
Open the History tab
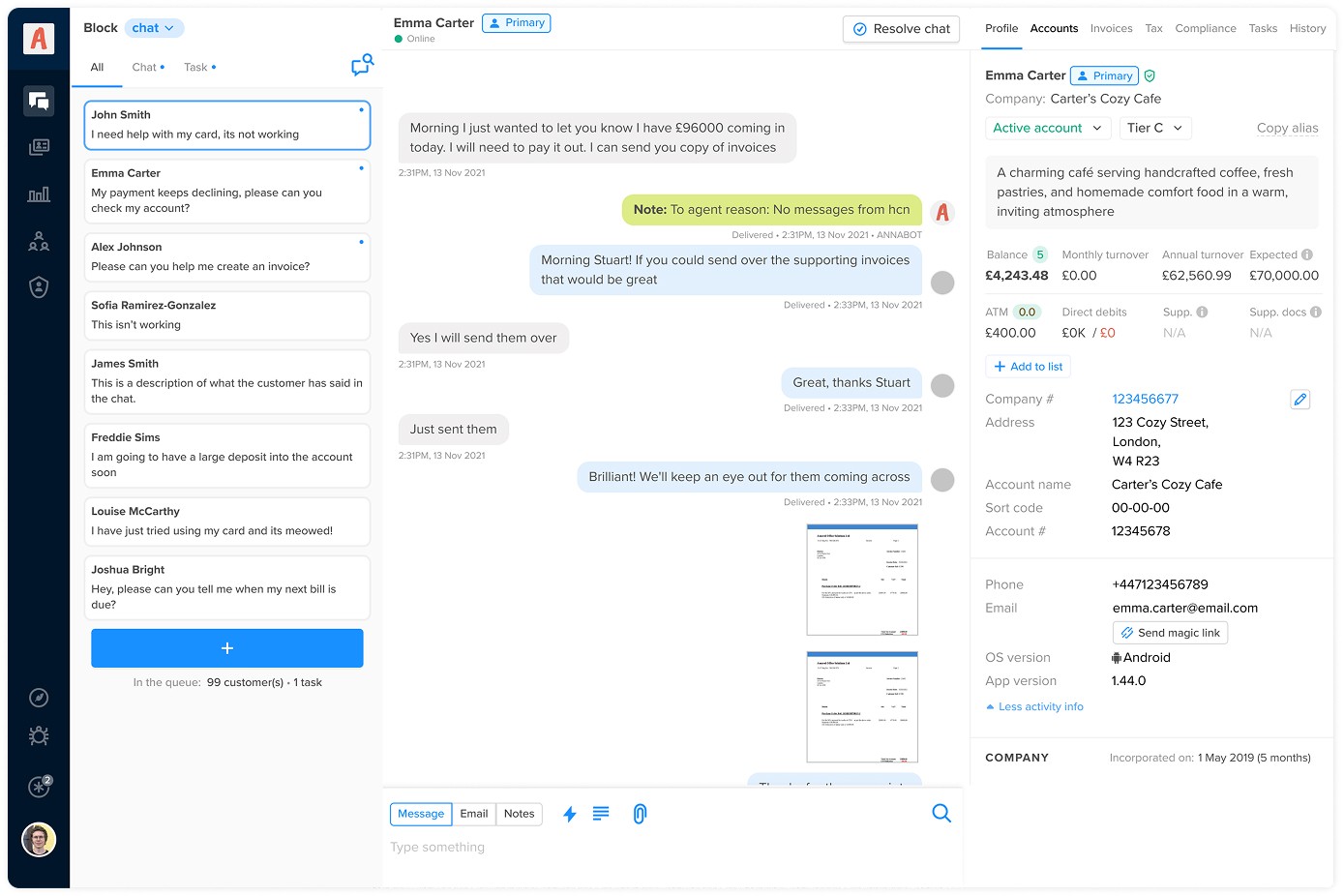click(1307, 28)
